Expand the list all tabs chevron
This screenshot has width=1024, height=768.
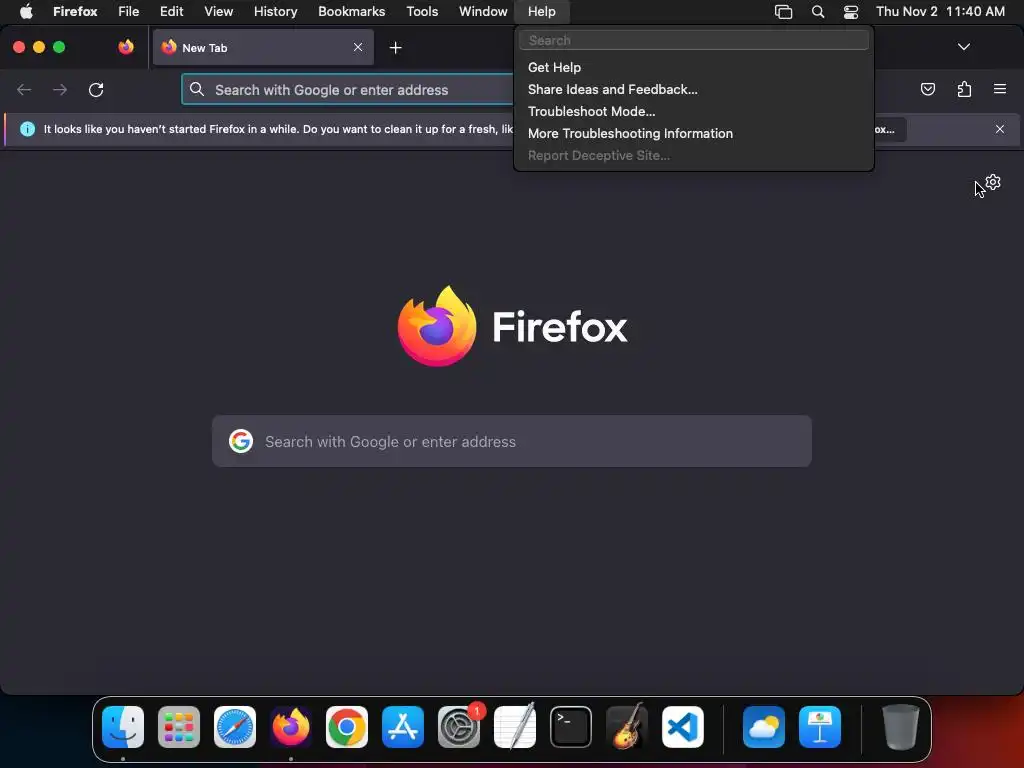(x=964, y=47)
